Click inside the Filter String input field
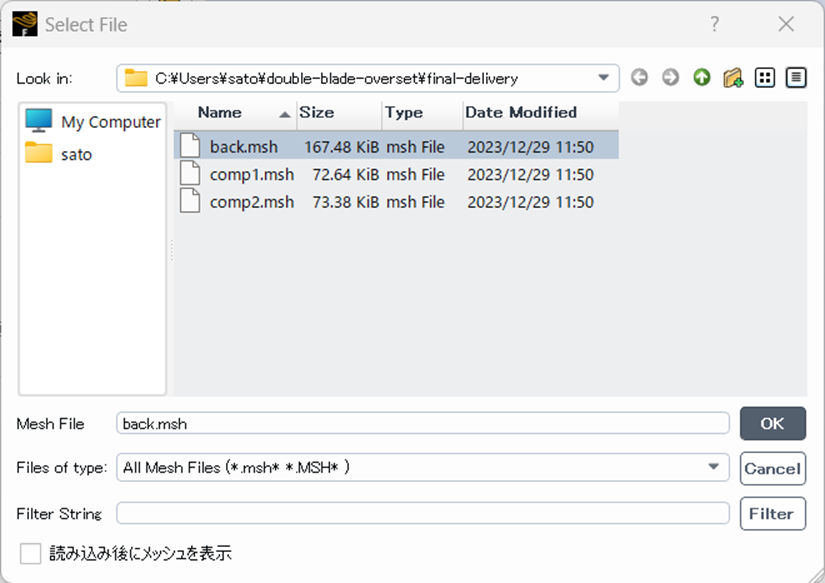This screenshot has height=583, width=825. 422,513
